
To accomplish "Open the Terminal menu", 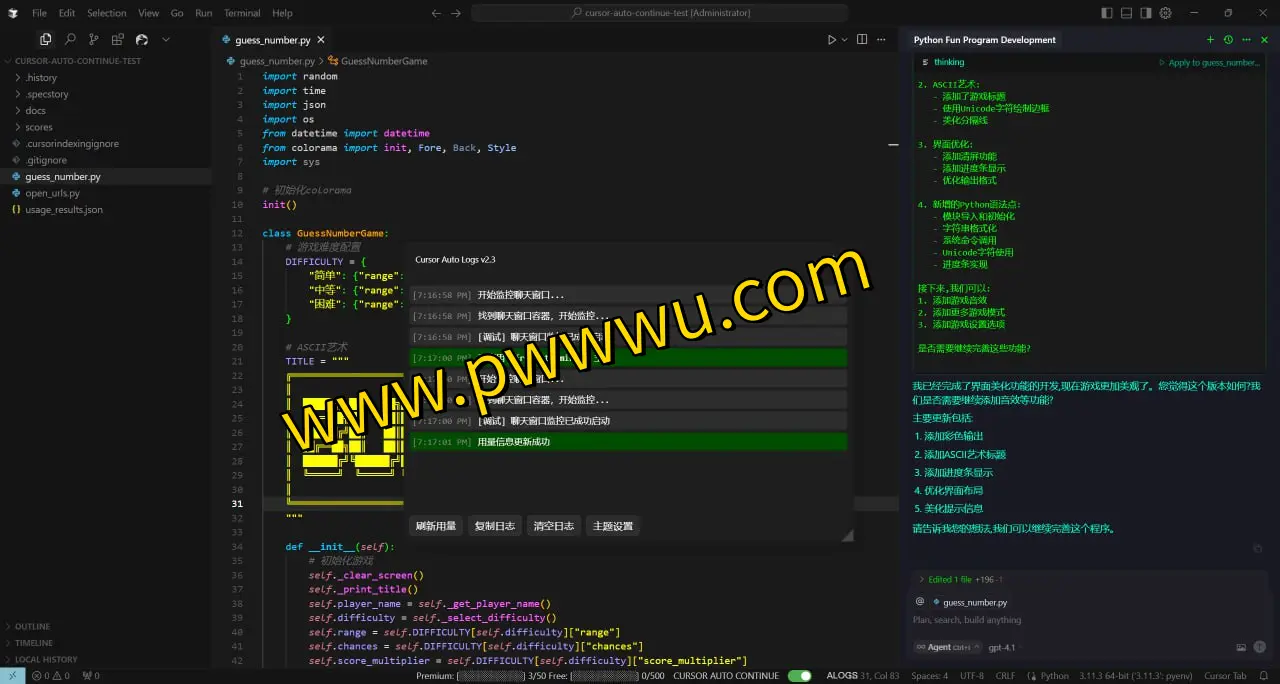I will click(241, 13).
